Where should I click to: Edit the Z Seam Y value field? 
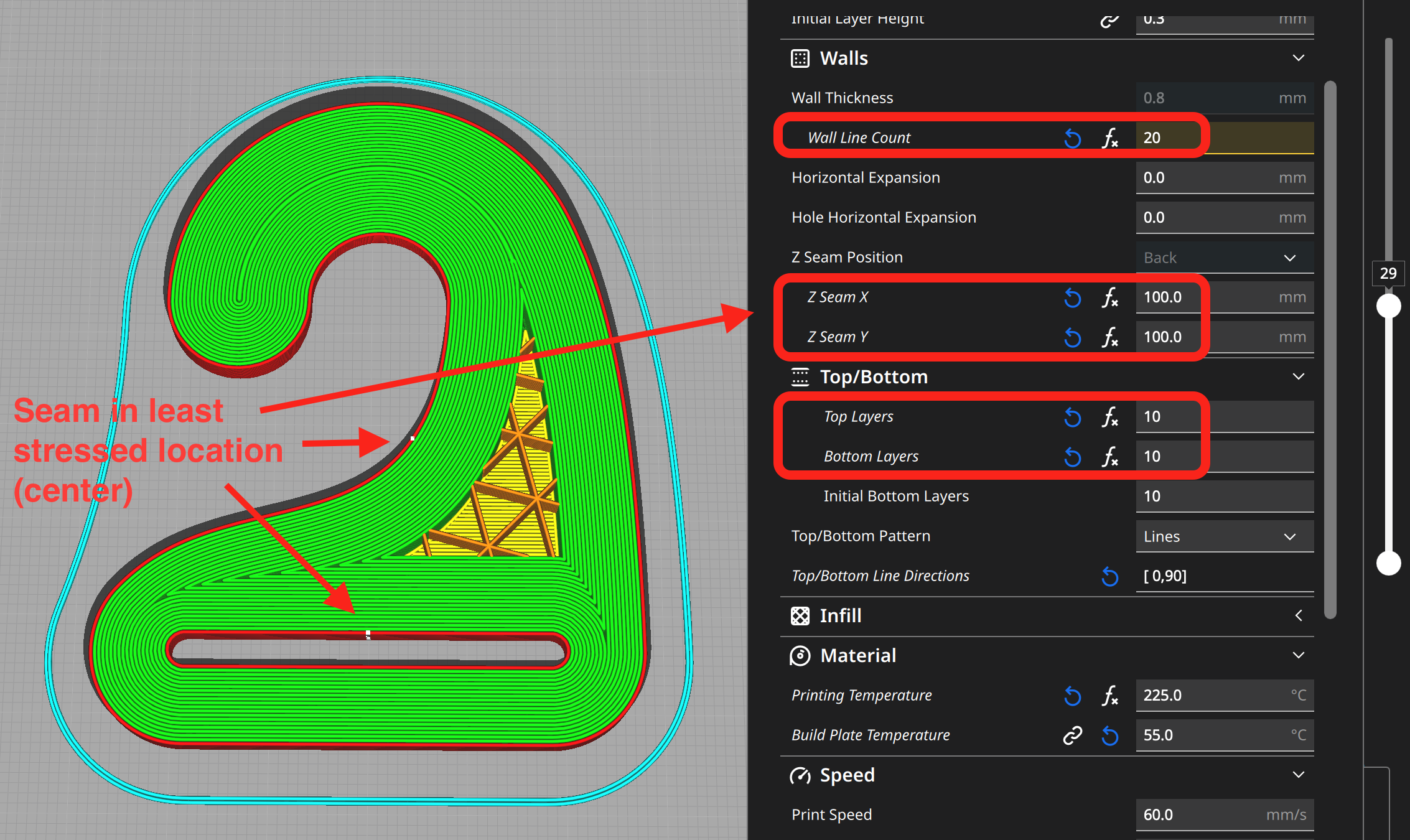[1225, 337]
